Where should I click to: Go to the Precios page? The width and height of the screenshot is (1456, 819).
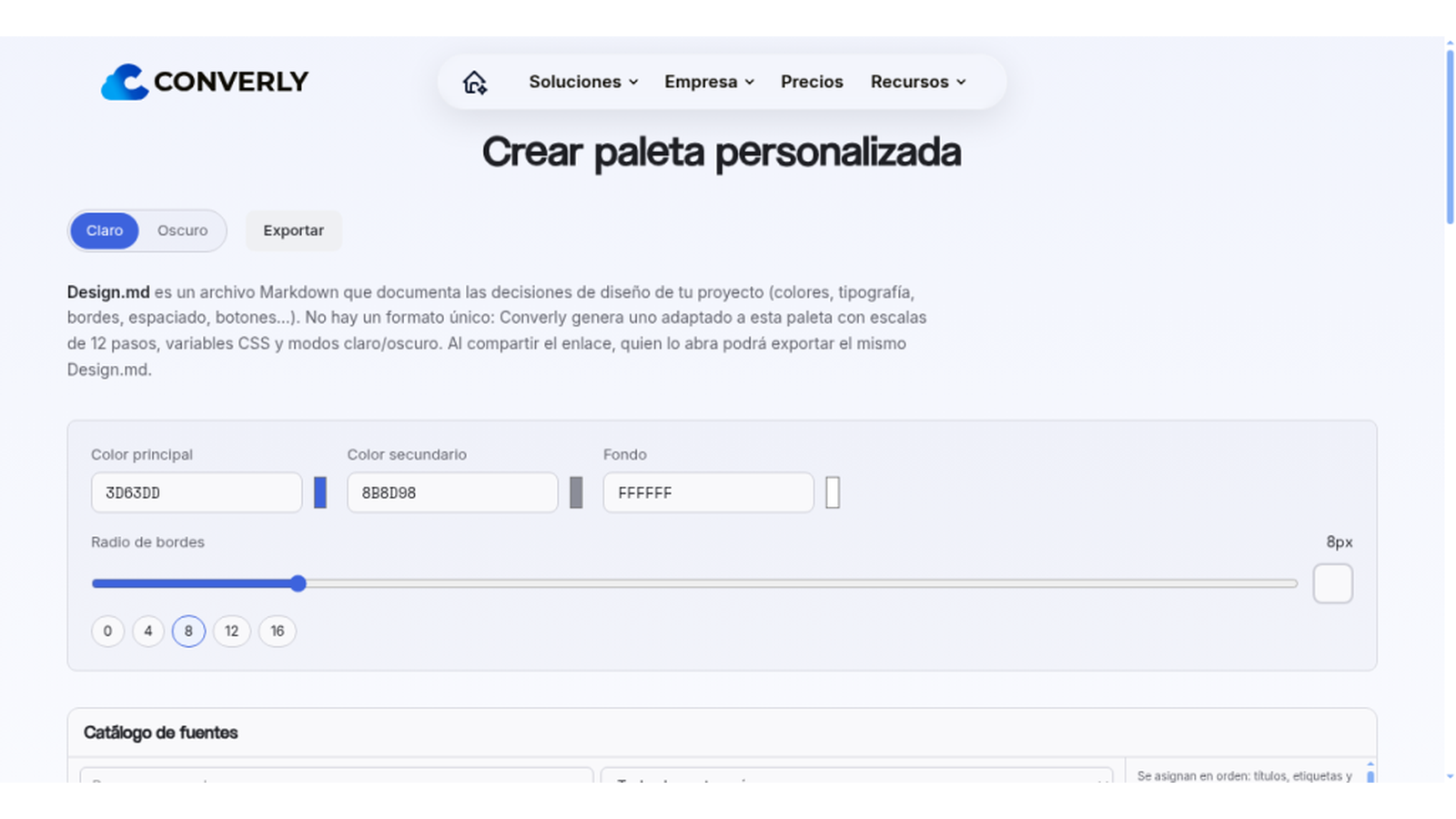(x=812, y=82)
